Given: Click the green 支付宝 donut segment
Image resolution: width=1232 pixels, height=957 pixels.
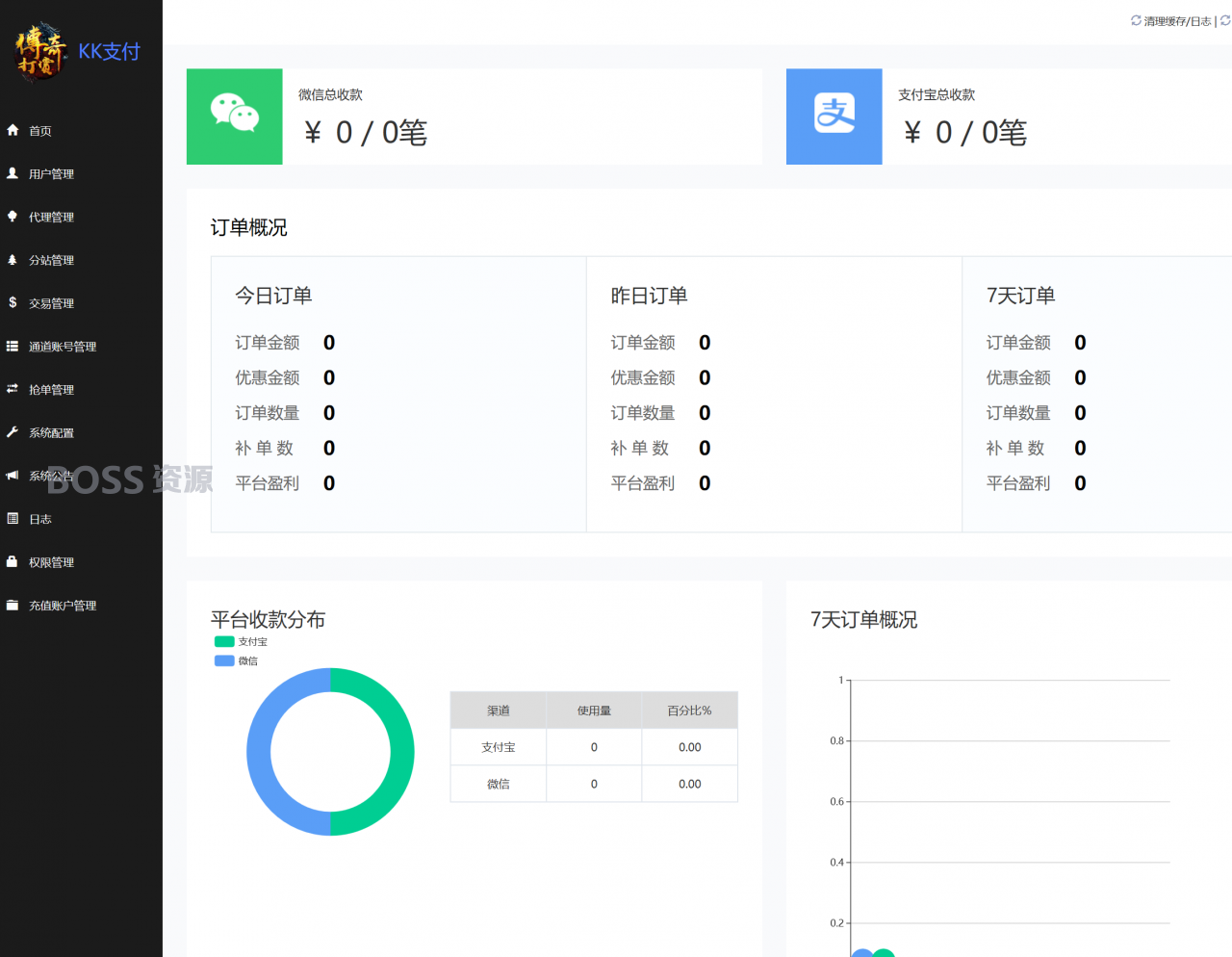Looking at the screenshot, I should pyautogui.click(x=402, y=752).
